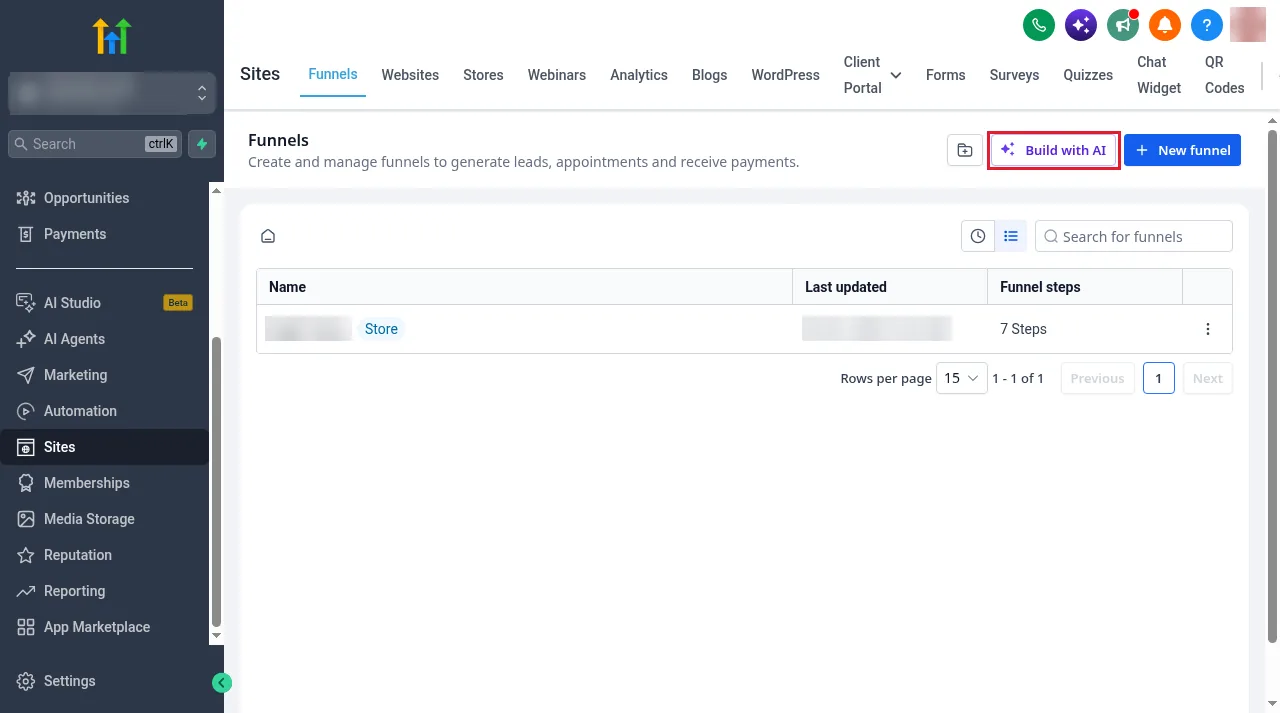This screenshot has width=1280, height=713.
Task: Select the Funnels tab
Action: [333, 75]
